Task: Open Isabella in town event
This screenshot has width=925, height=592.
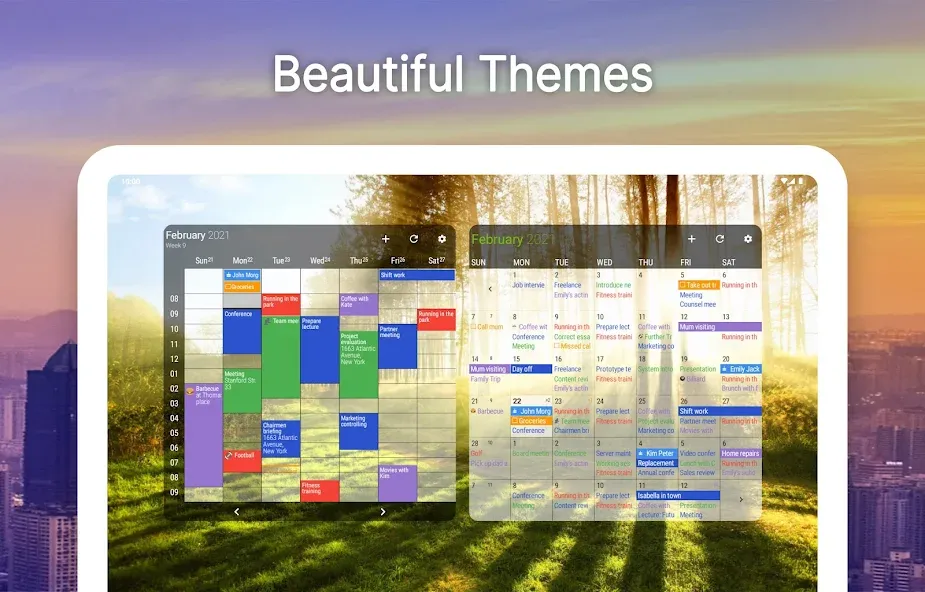Action: 678,496
